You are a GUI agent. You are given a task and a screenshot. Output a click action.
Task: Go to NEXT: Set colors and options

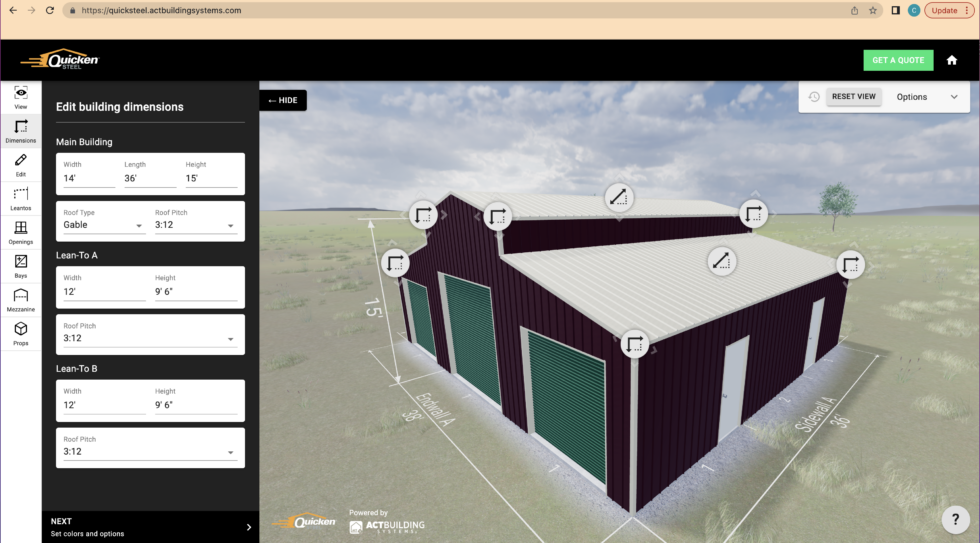pos(150,527)
